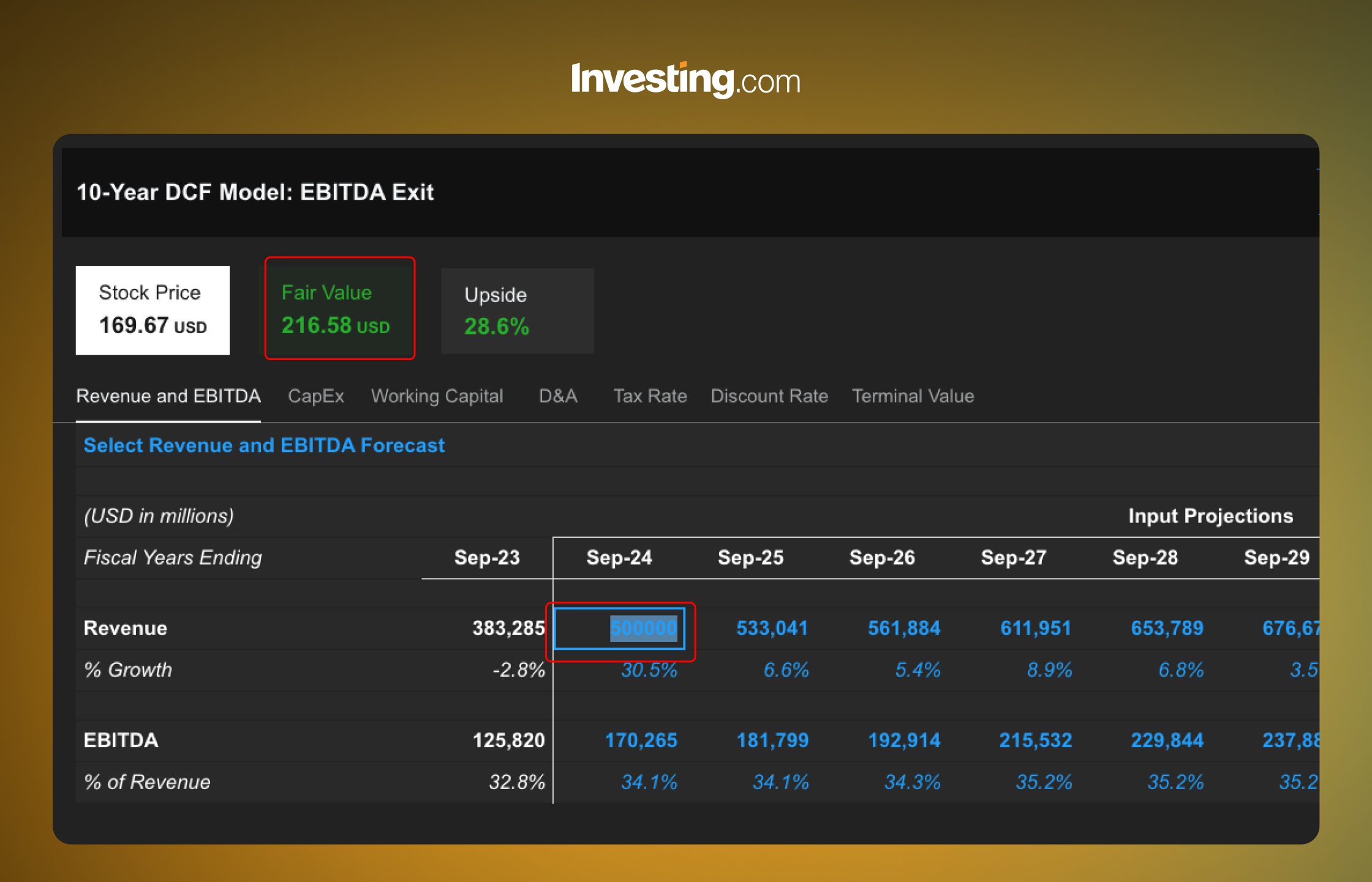Click the Sep-25 column header

click(750, 557)
